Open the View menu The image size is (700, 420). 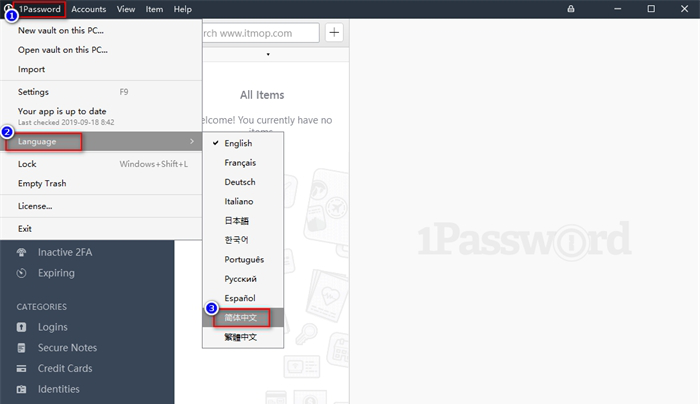(x=126, y=9)
